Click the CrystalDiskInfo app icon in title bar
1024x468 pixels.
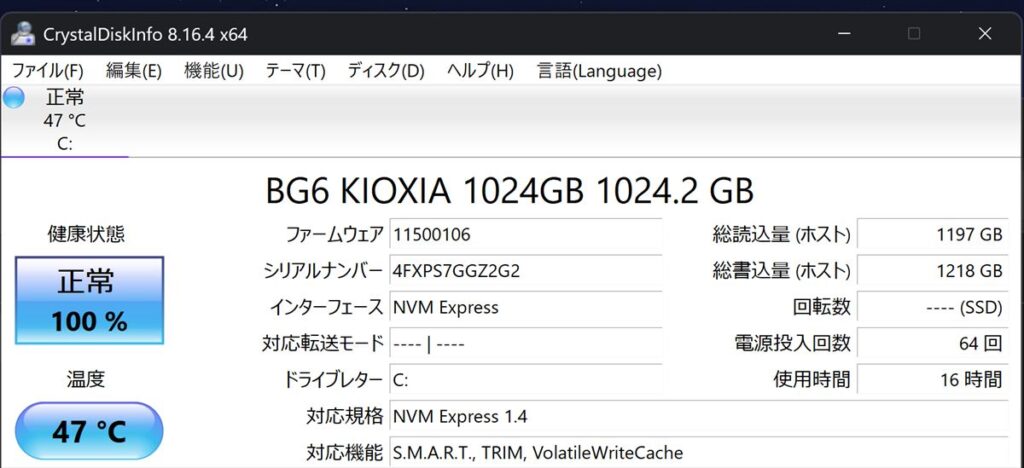point(23,34)
